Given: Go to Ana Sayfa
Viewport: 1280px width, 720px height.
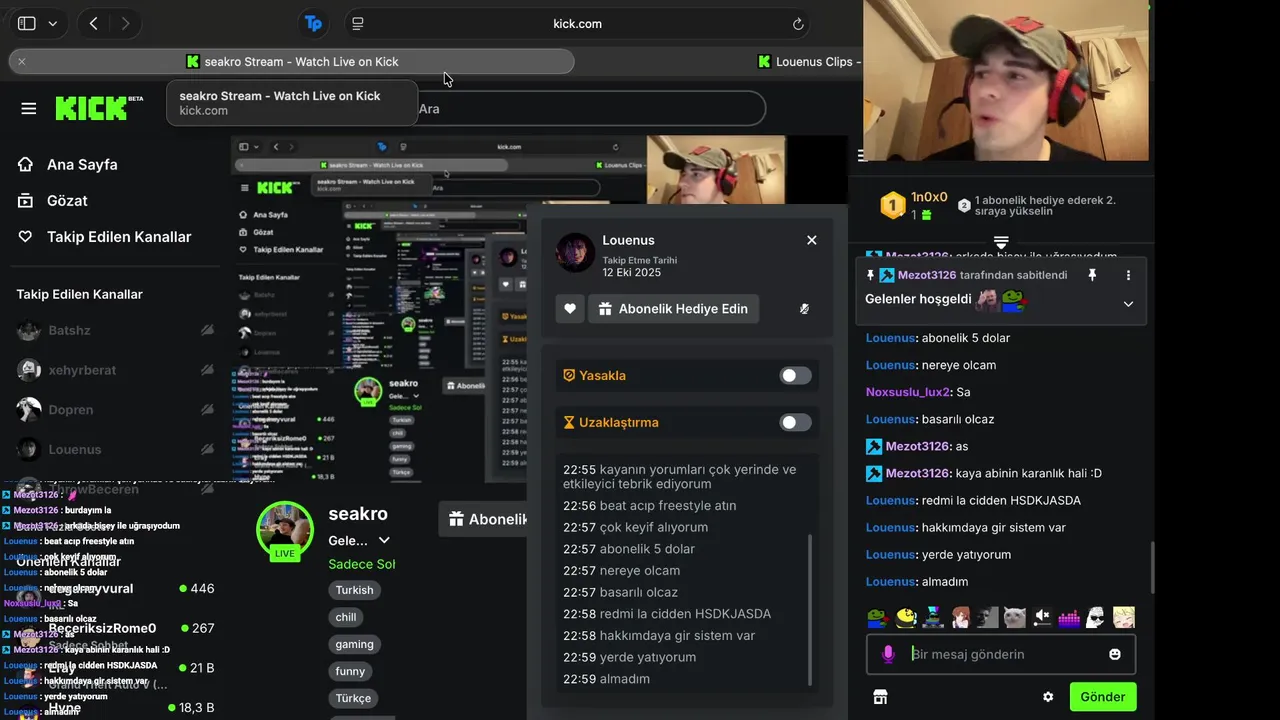Looking at the screenshot, I should [x=68, y=164].
